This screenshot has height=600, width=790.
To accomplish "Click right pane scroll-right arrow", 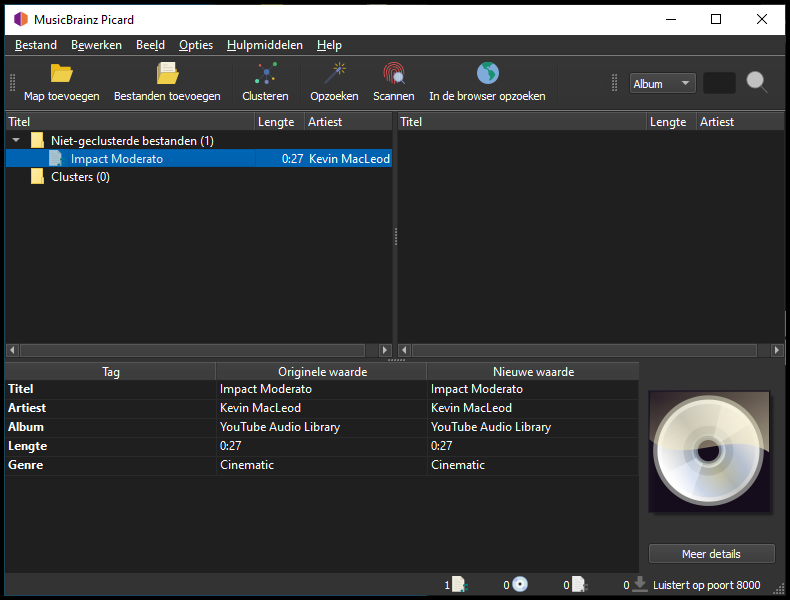I will [x=777, y=350].
